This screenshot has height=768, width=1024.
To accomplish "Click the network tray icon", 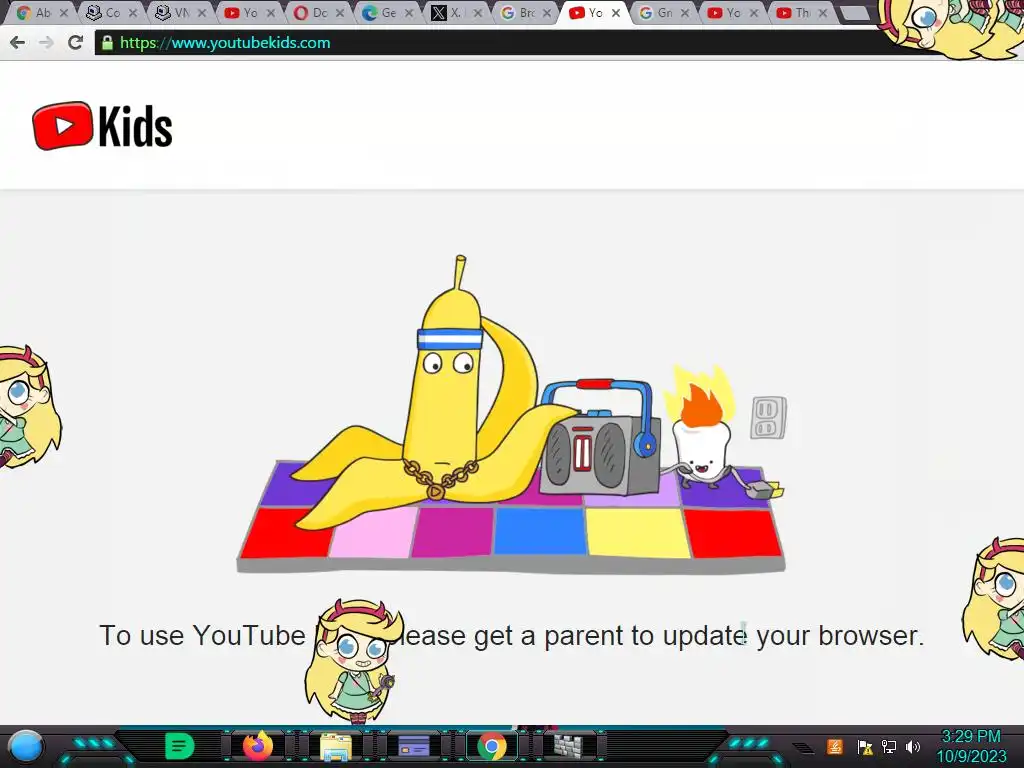I will coord(889,747).
